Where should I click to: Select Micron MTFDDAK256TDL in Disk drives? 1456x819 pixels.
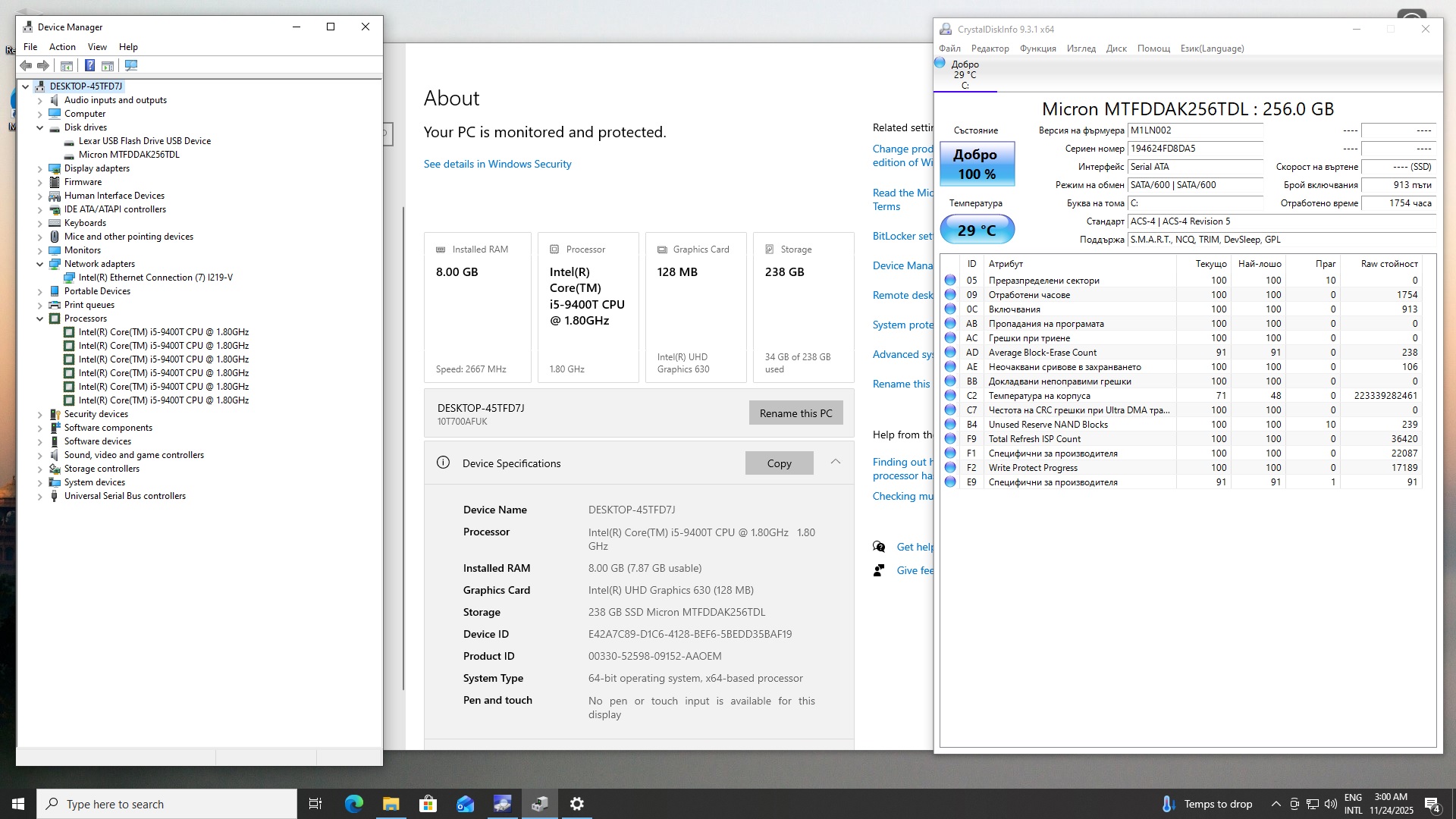click(x=129, y=155)
